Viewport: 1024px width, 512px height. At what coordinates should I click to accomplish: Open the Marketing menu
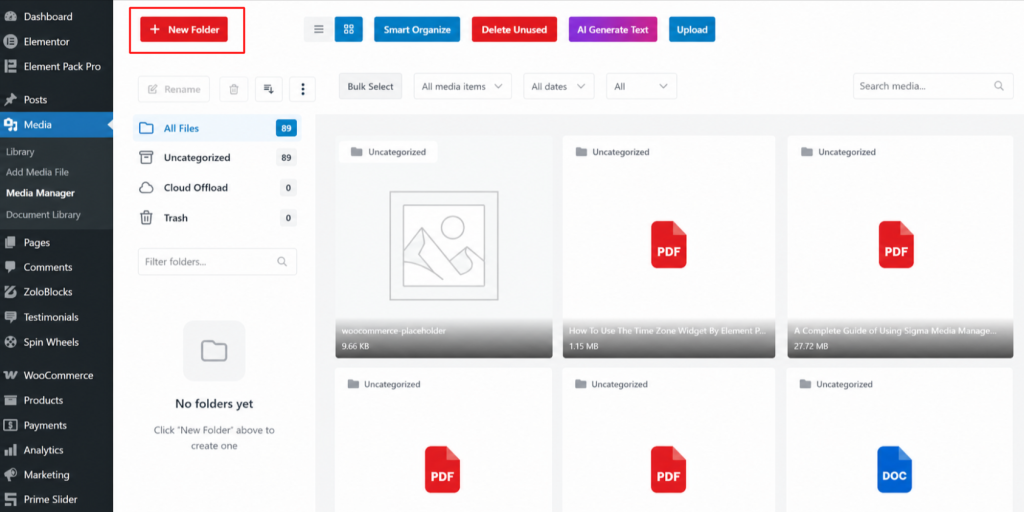(x=56, y=475)
